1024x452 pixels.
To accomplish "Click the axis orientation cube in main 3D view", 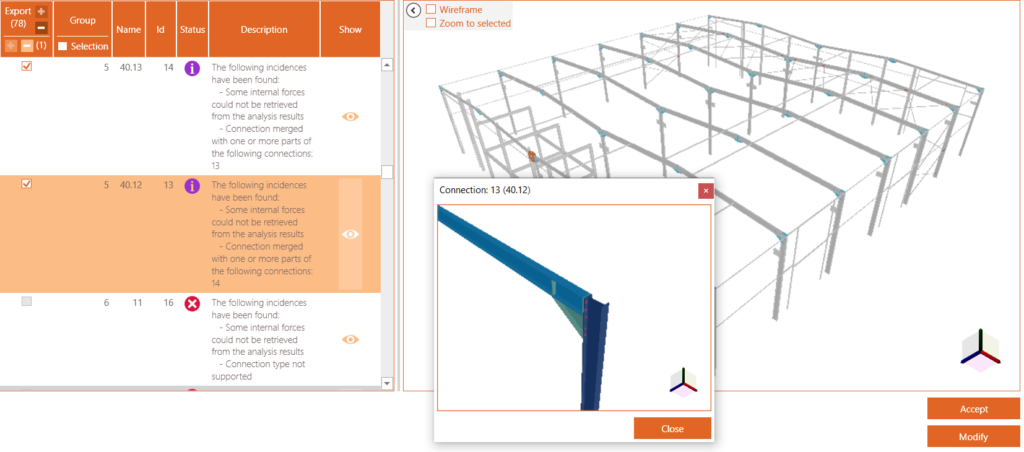I will point(978,349).
